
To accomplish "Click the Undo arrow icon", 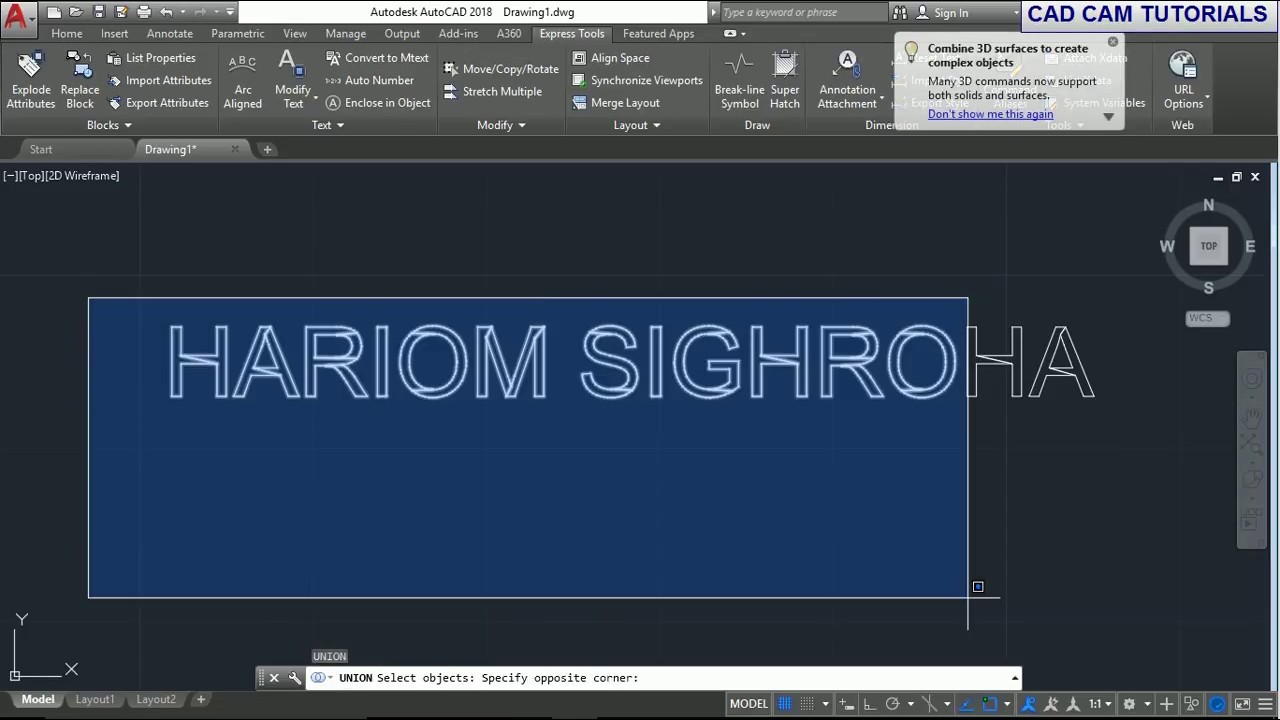I will click(167, 12).
